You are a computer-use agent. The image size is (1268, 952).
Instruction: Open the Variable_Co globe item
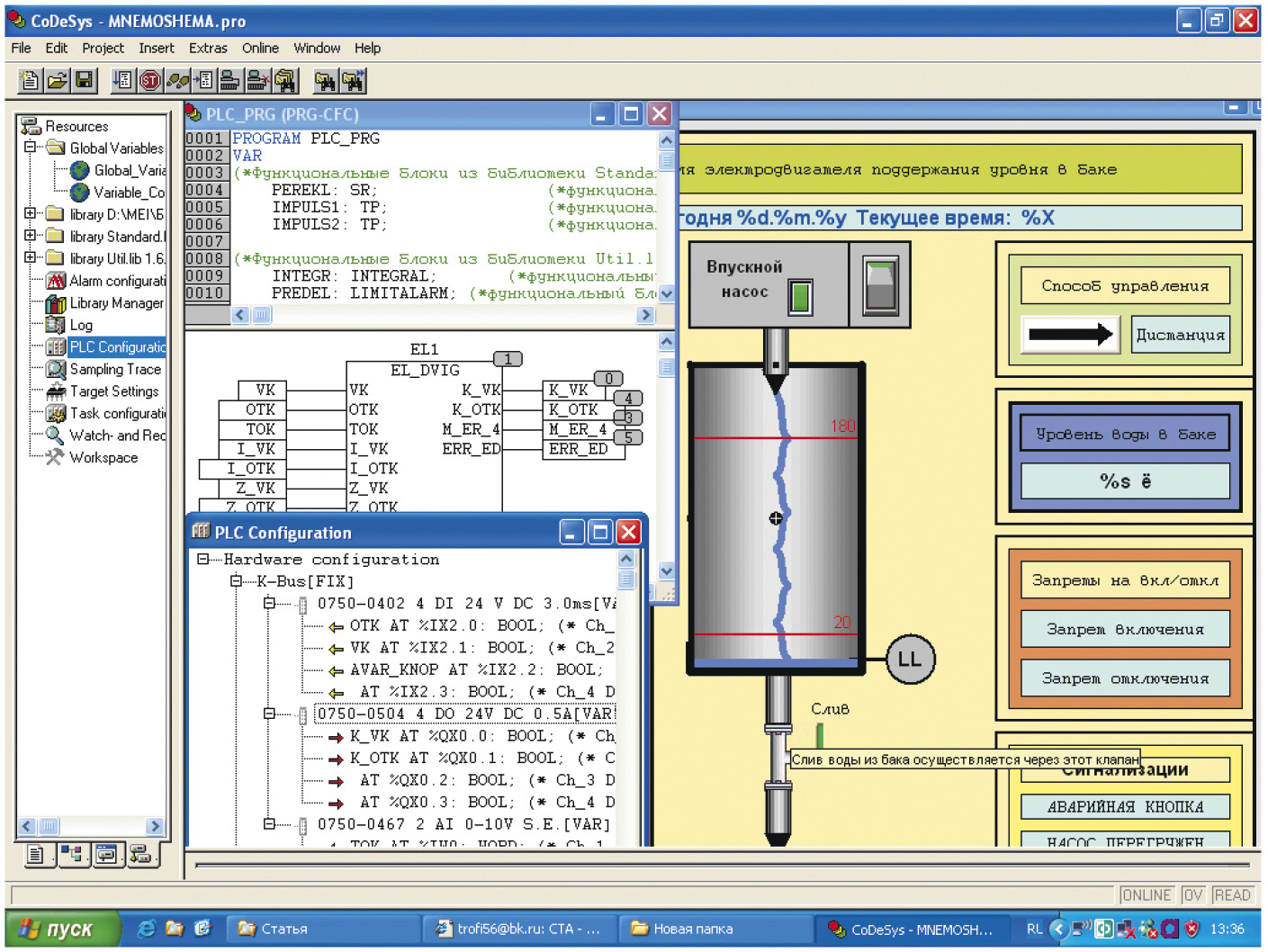tap(118, 193)
